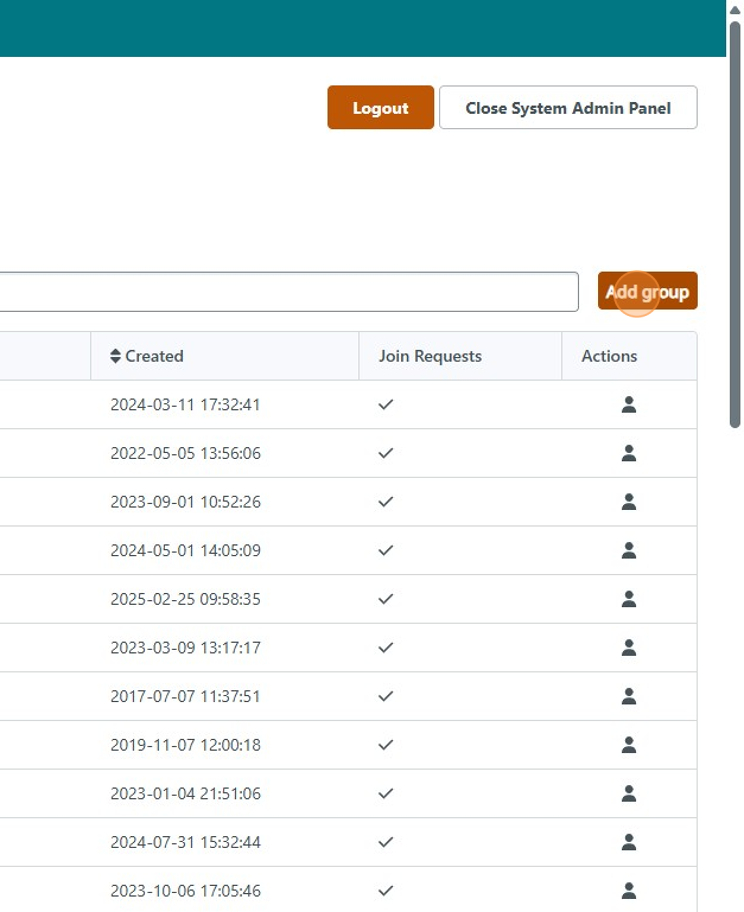
Task: Click the Actions column header
Action: [x=609, y=356]
